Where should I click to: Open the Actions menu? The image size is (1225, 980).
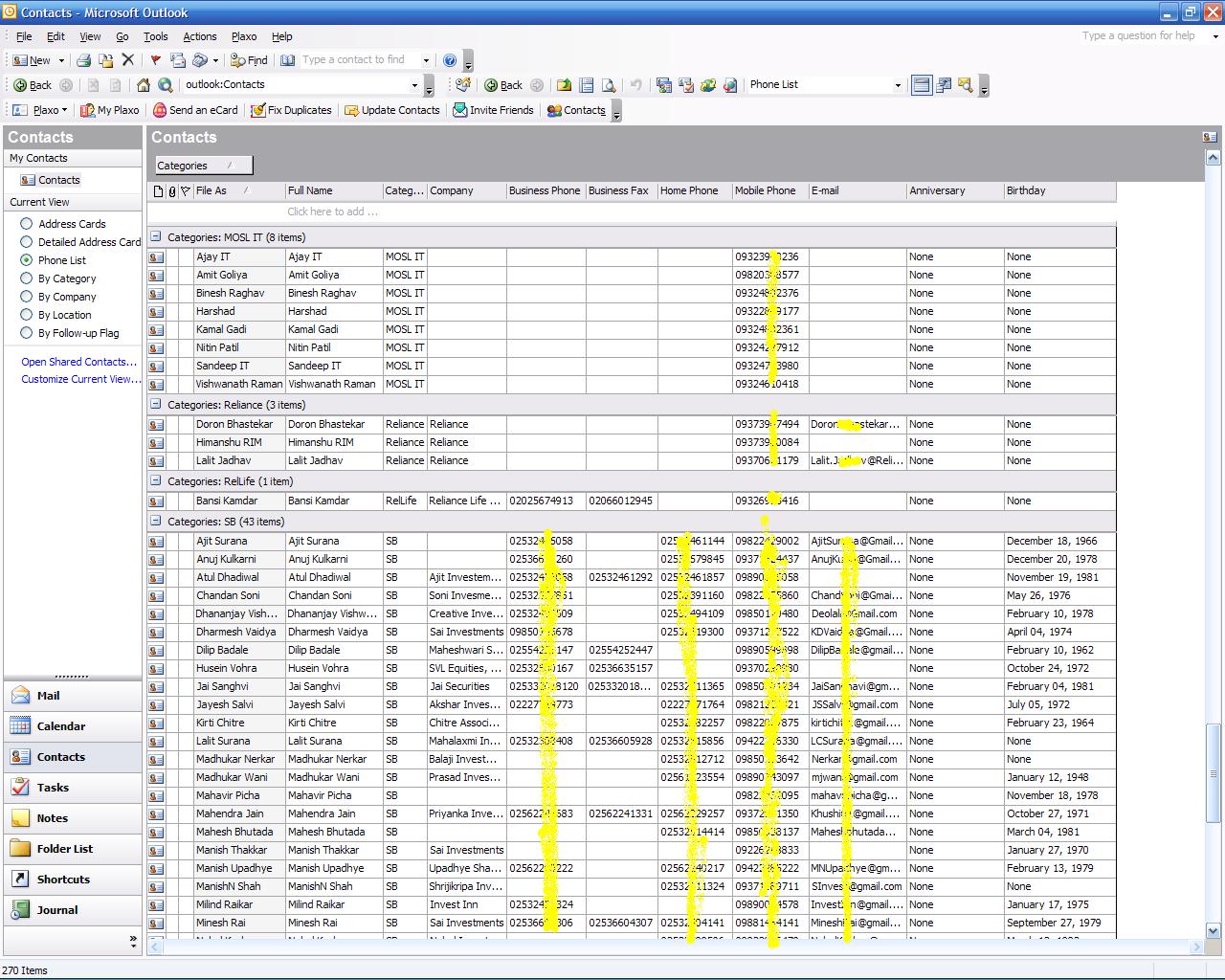point(199,36)
